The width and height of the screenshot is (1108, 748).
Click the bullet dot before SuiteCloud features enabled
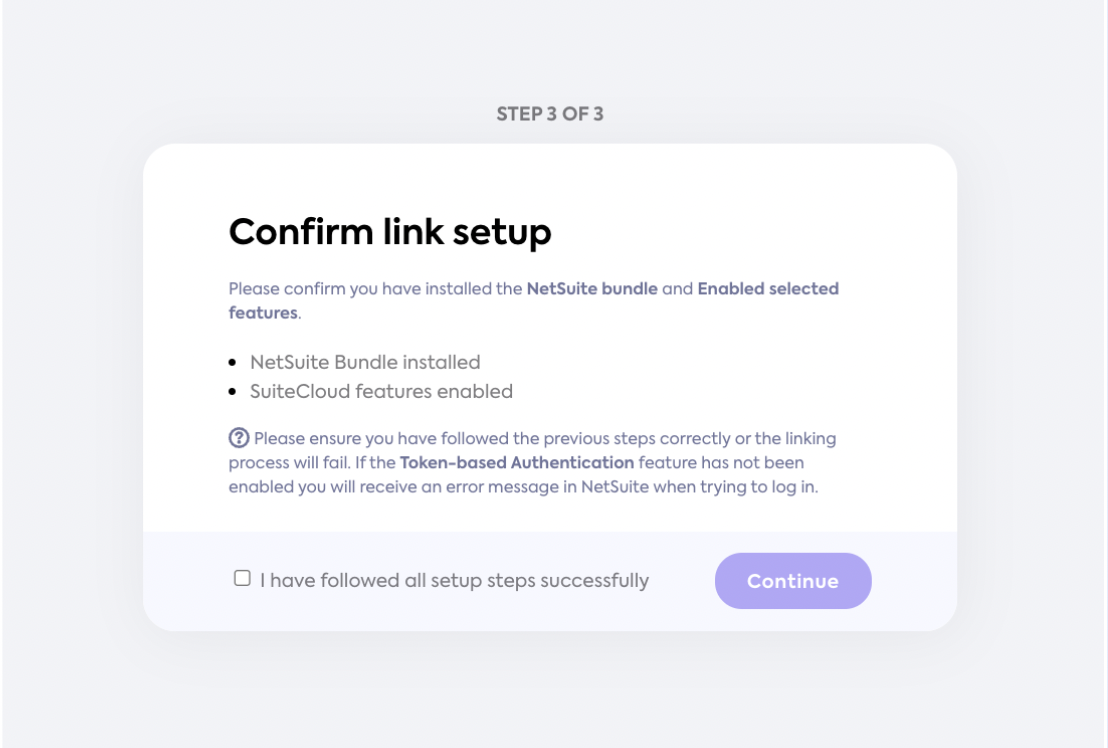point(232,392)
